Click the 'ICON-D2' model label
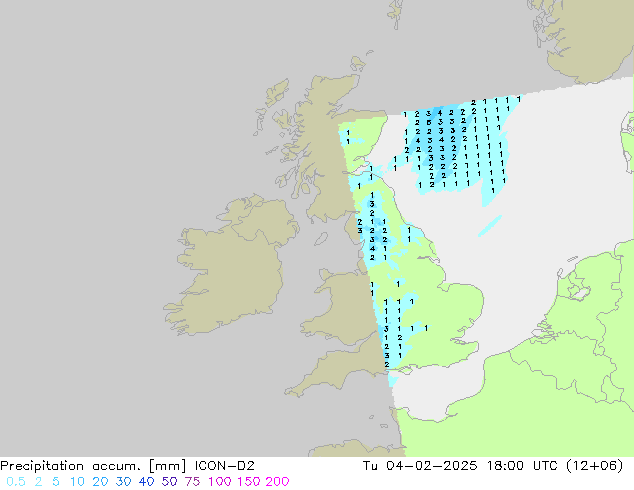Screen dimensions: 634x490 click(224, 466)
